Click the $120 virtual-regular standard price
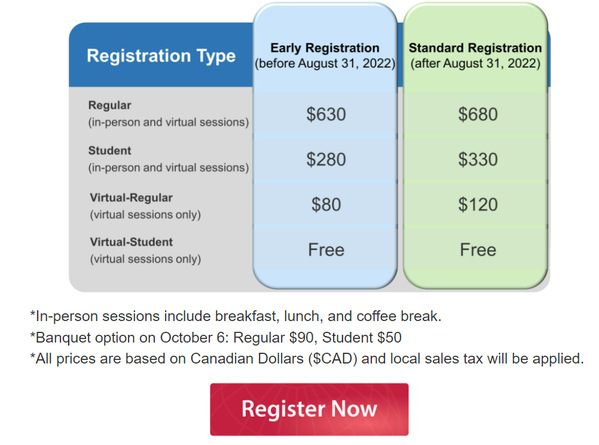 (478, 204)
